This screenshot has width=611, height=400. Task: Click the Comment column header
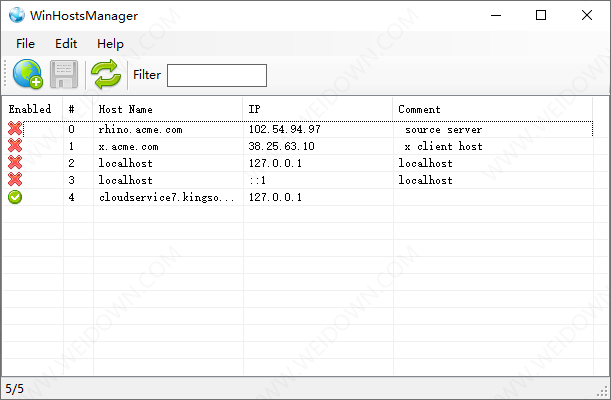pos(500,109)
